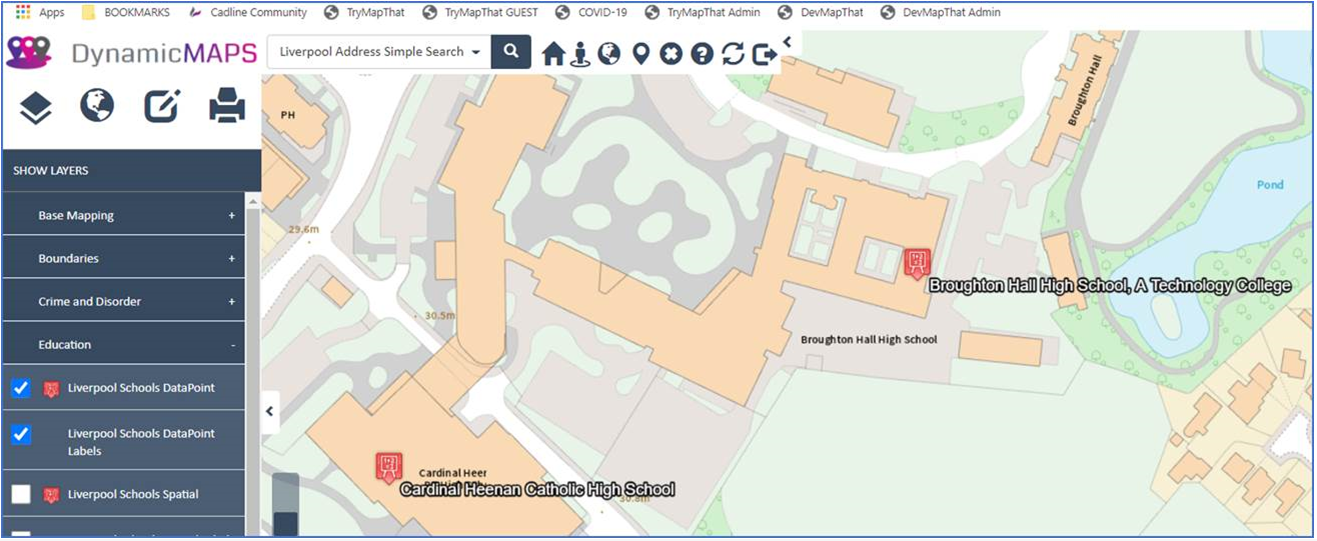The height and width of the screenshot is (541, 1317).
Task: Click the toolbar globe icon
Action: coord(609,54)
